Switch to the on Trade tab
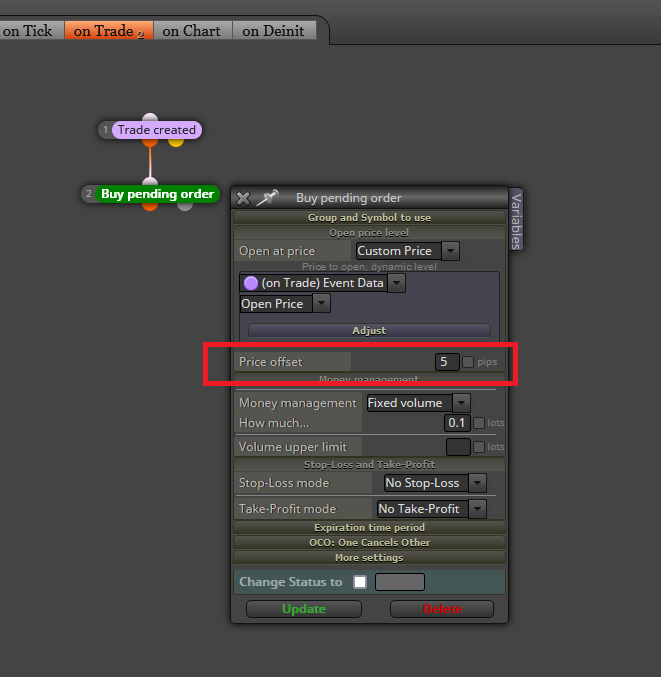Screen dimensions: 661x677 [109, 31]
